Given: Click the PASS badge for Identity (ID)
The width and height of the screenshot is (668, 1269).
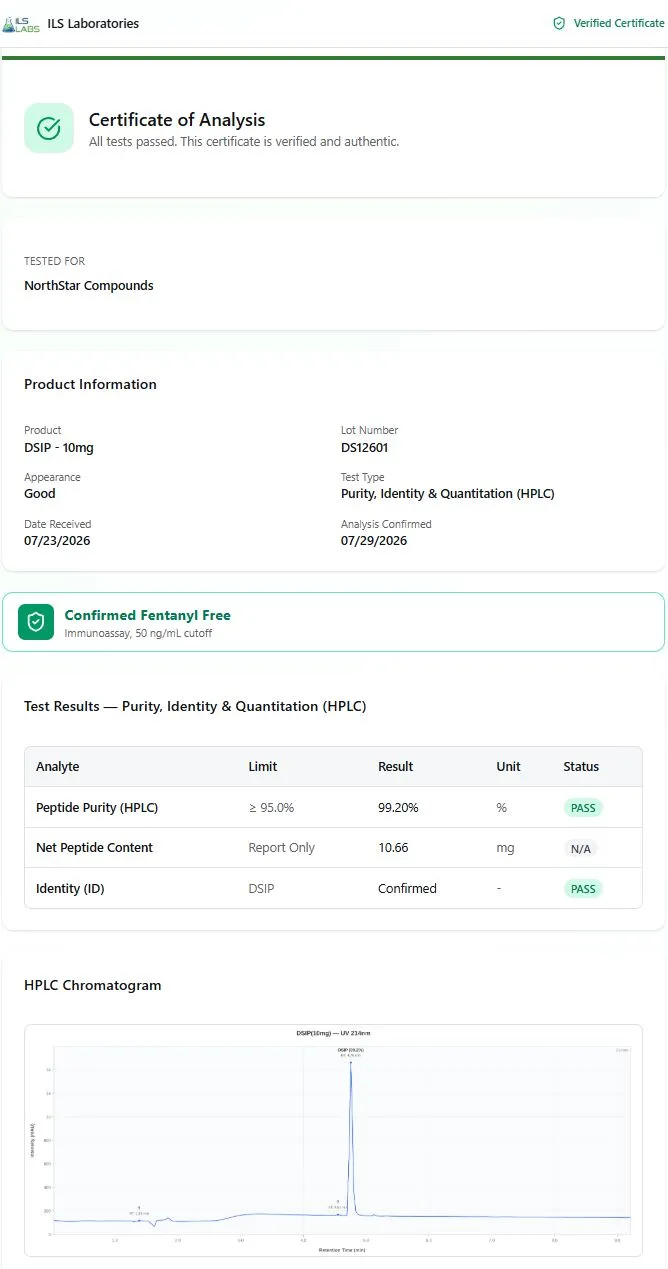Looking at the screenshot, I should click(x=583, y=889).
